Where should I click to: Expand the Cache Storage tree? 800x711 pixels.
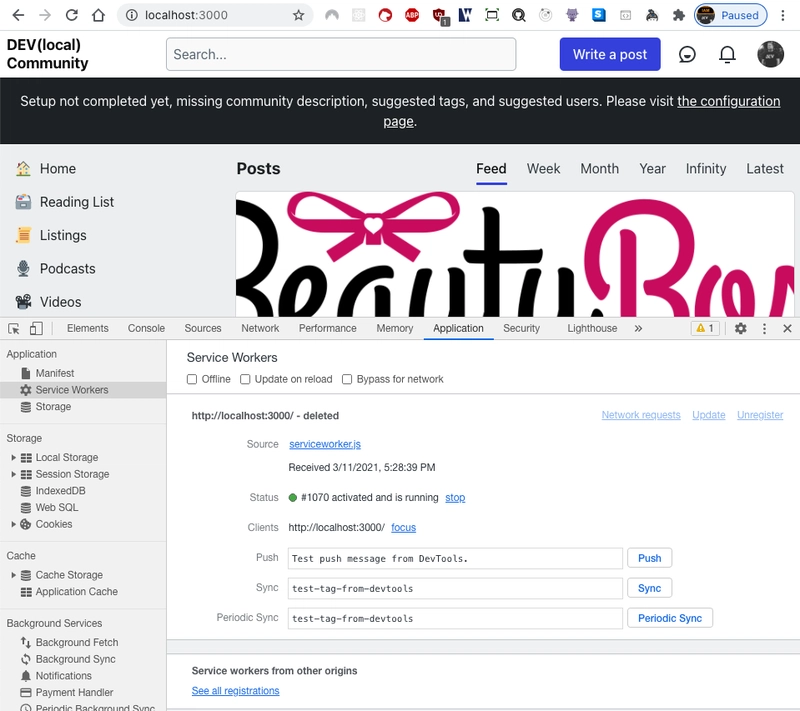tap(14, 575)
